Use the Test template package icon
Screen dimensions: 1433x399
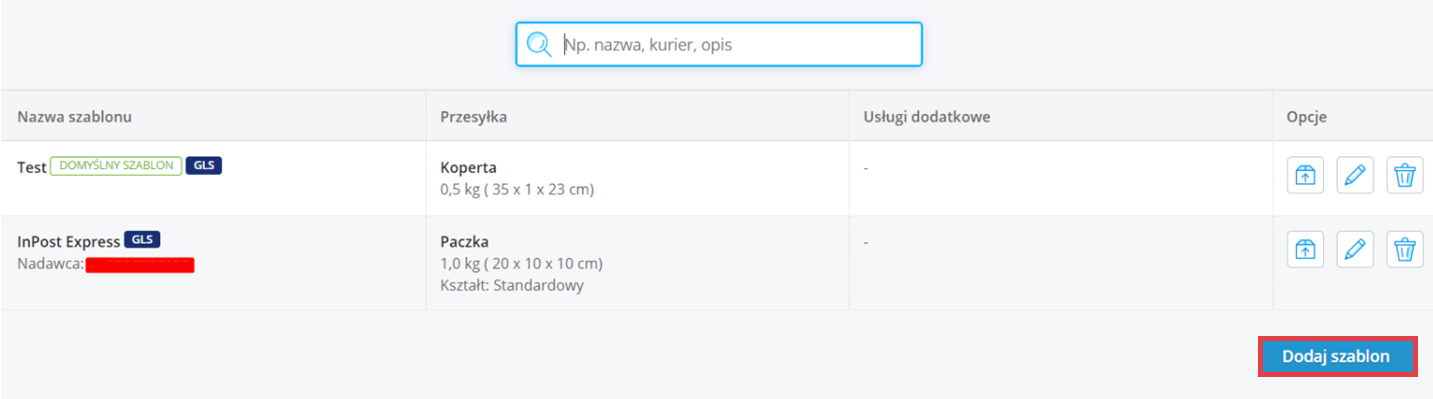[x=1305, y=175]
